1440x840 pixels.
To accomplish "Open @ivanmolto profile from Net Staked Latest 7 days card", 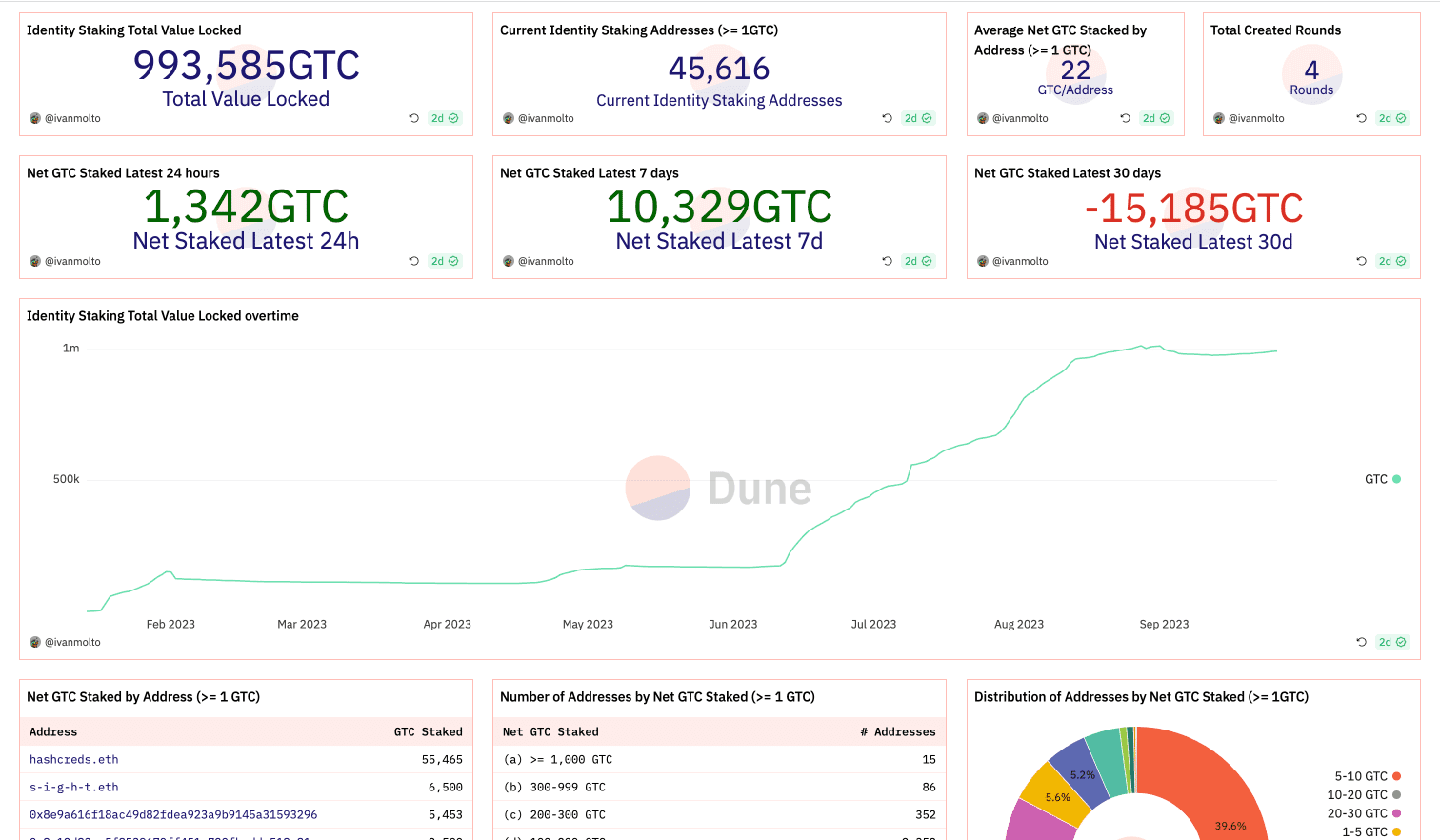I will (546, 261).
